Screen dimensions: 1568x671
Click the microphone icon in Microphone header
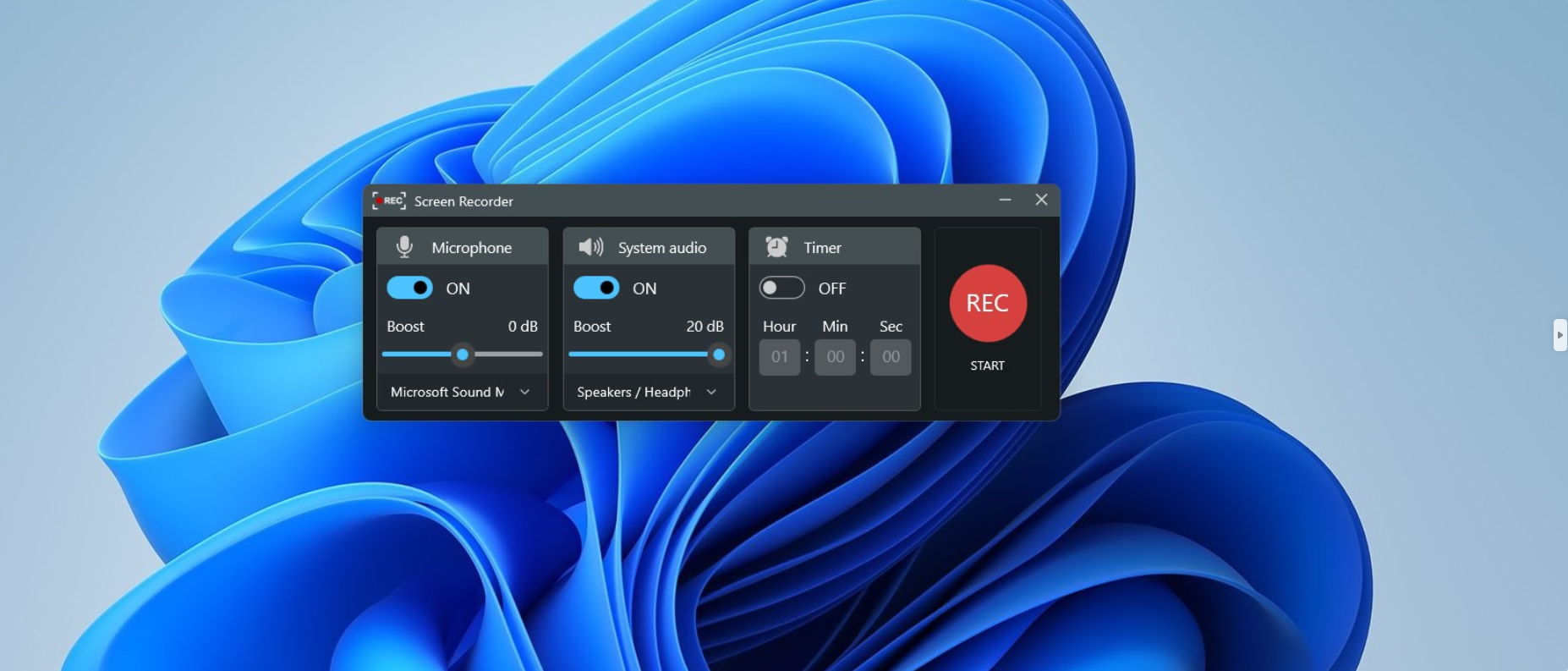coord(404,247)
